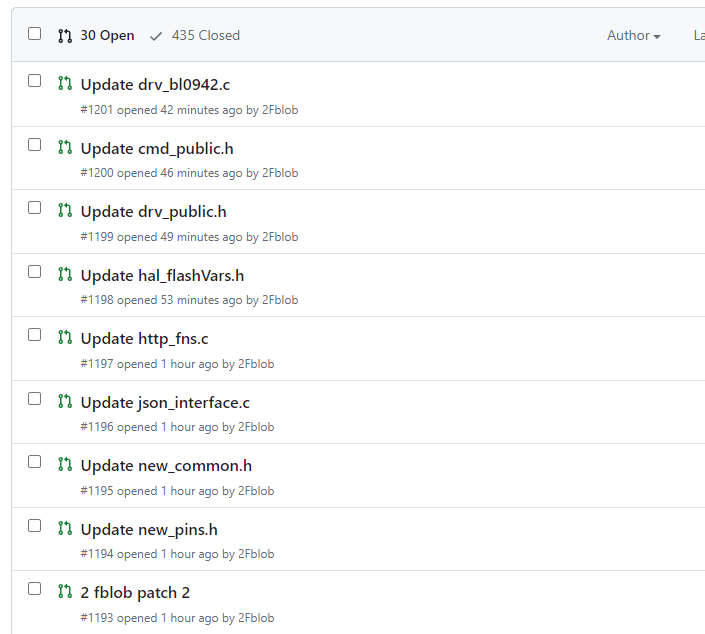
Task: Click pull request icon beside Update hal_flashVars.h
Action: click(65, 274)
